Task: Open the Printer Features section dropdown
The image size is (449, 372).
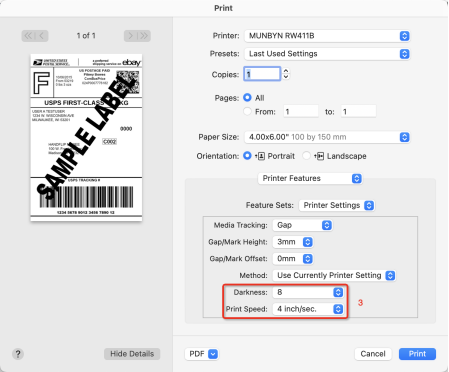Action: click(x=310, y=178)
